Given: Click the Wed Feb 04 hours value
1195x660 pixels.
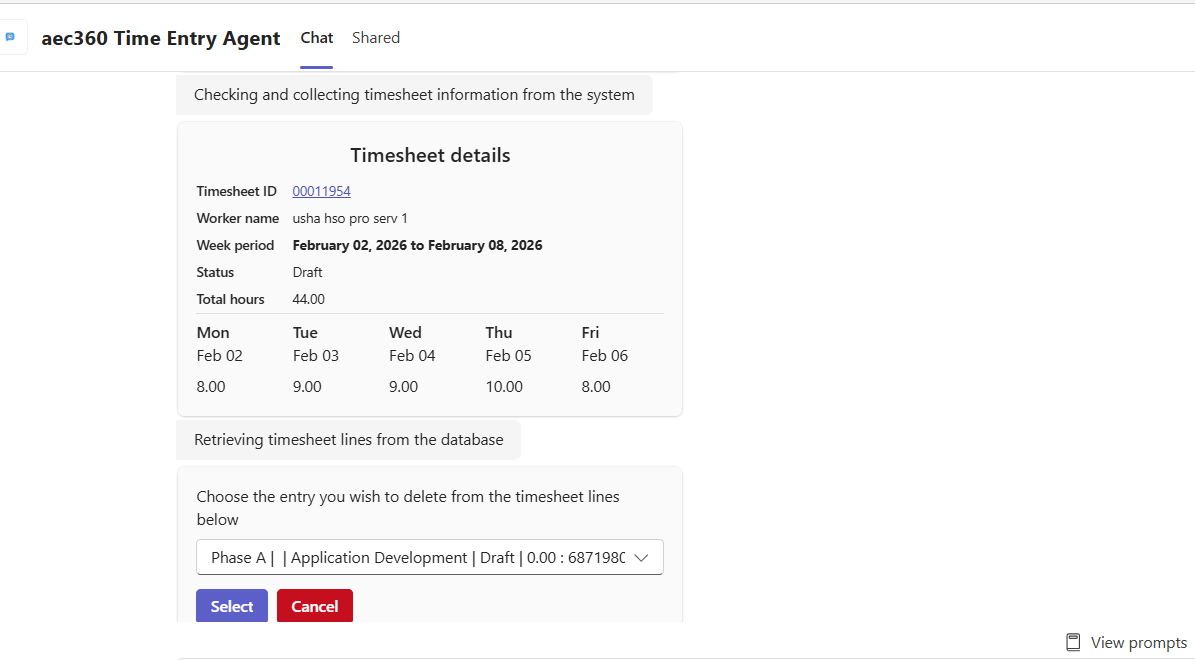Looking at the screenshot, I should [x=403, y=386].
